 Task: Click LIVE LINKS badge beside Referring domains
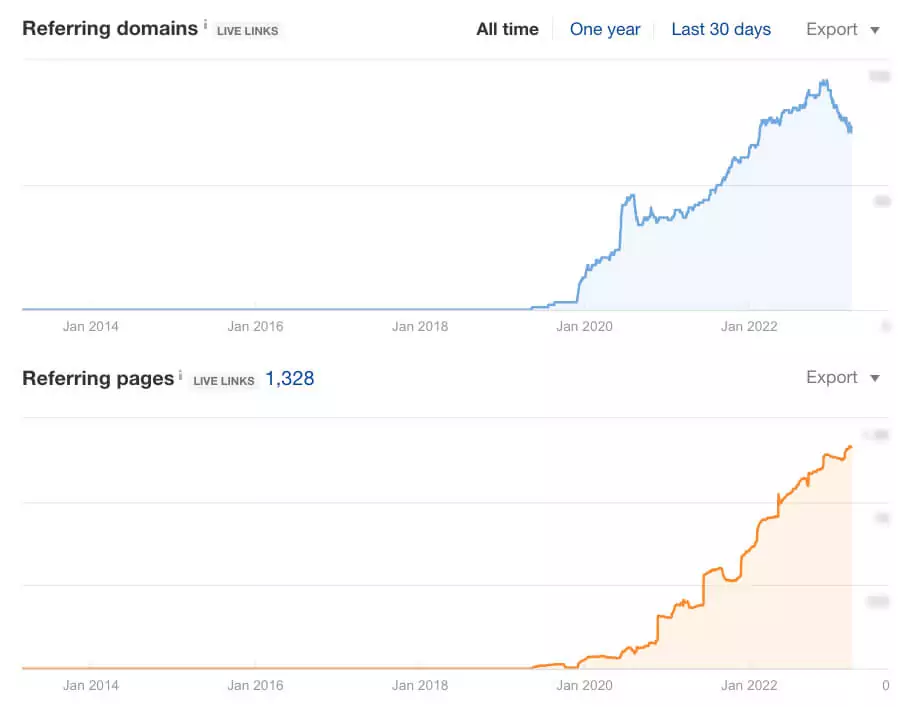pyautogui.click(x=247, y=31)
